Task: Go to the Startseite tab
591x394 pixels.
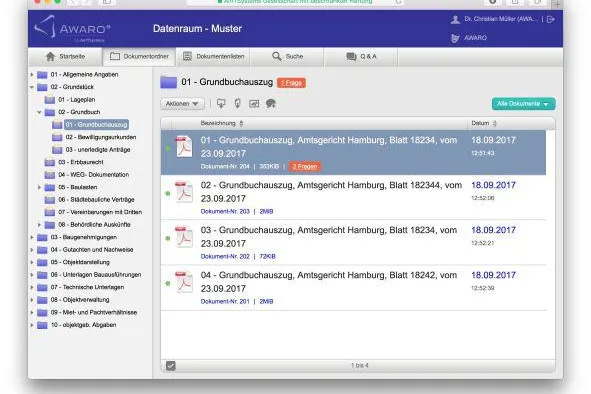Action: point(65,57)
